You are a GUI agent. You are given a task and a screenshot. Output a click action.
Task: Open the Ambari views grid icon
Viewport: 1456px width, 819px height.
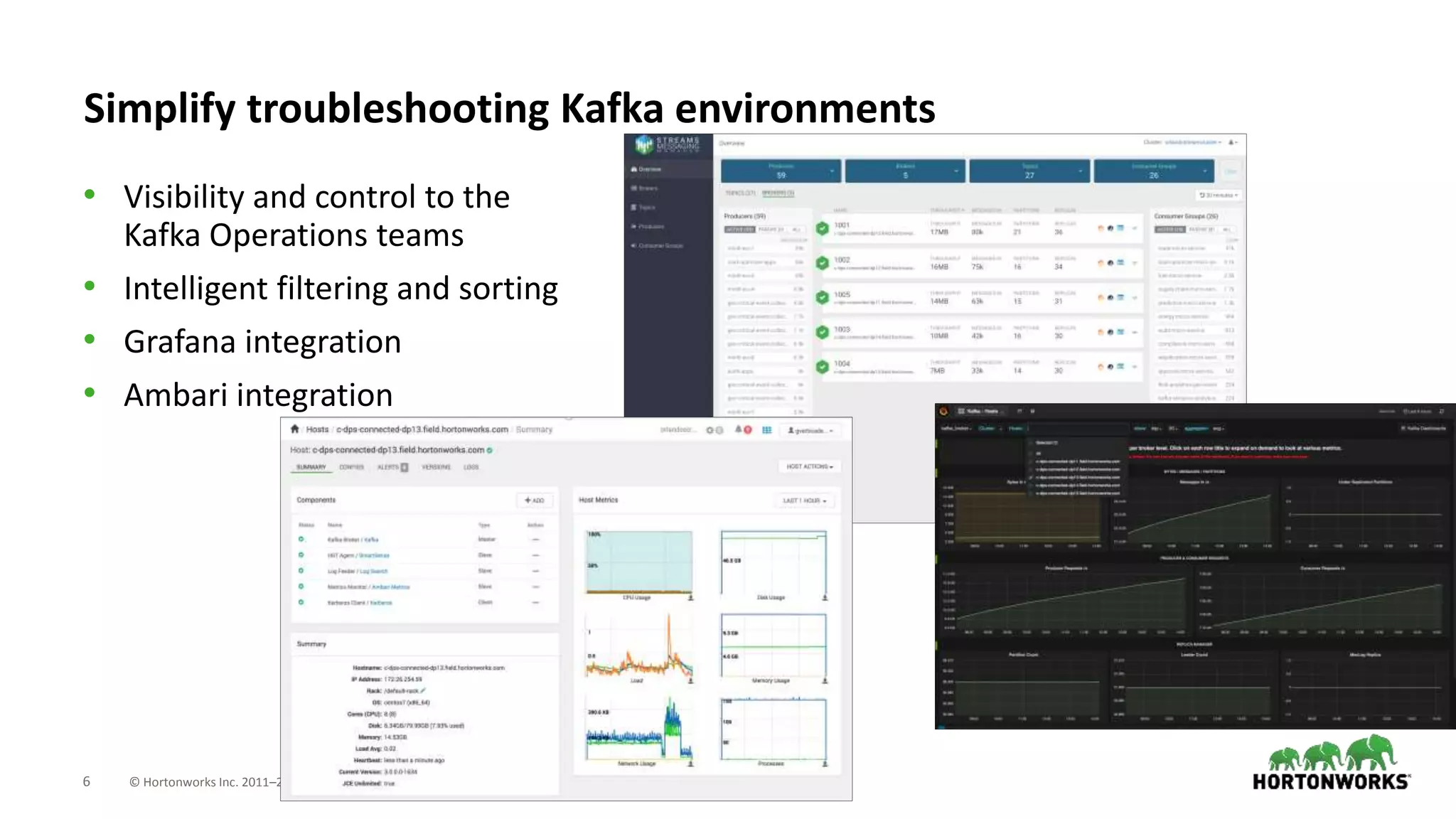tap(767, 430)
